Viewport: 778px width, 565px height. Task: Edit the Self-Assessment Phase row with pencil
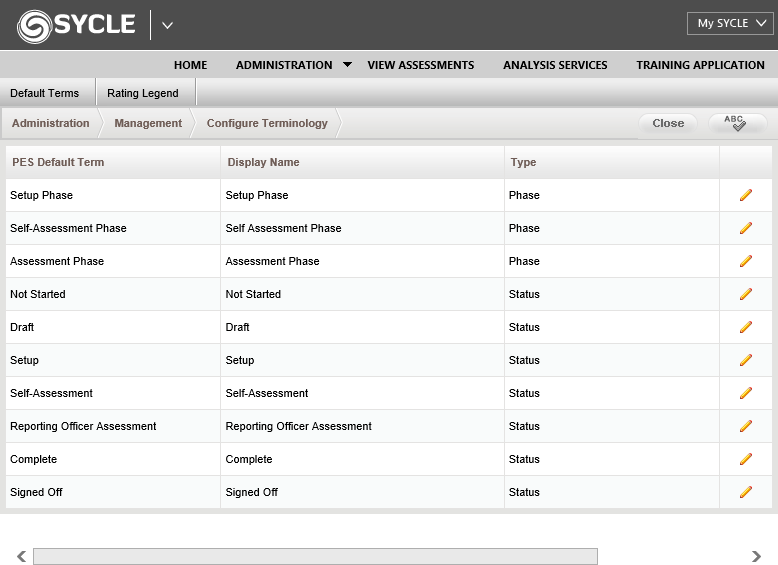click(746, 228)
